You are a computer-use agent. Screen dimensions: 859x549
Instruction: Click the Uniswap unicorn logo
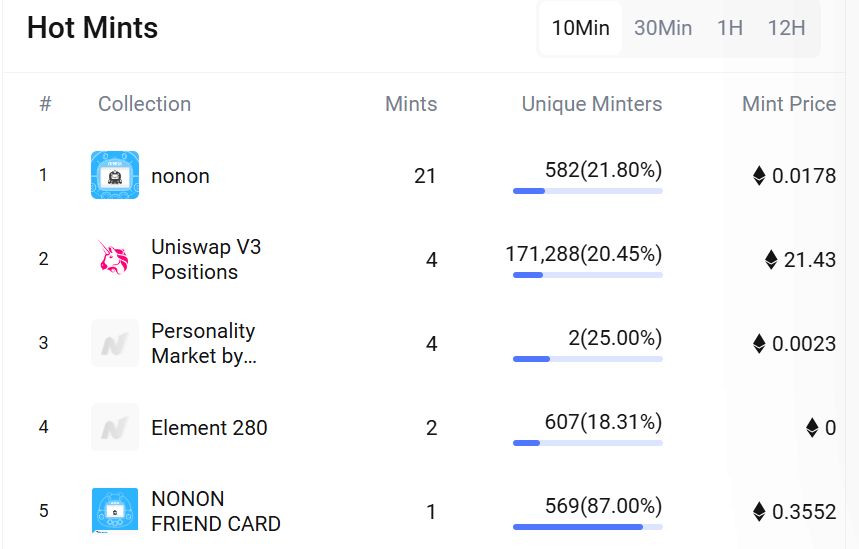point(115,259)
